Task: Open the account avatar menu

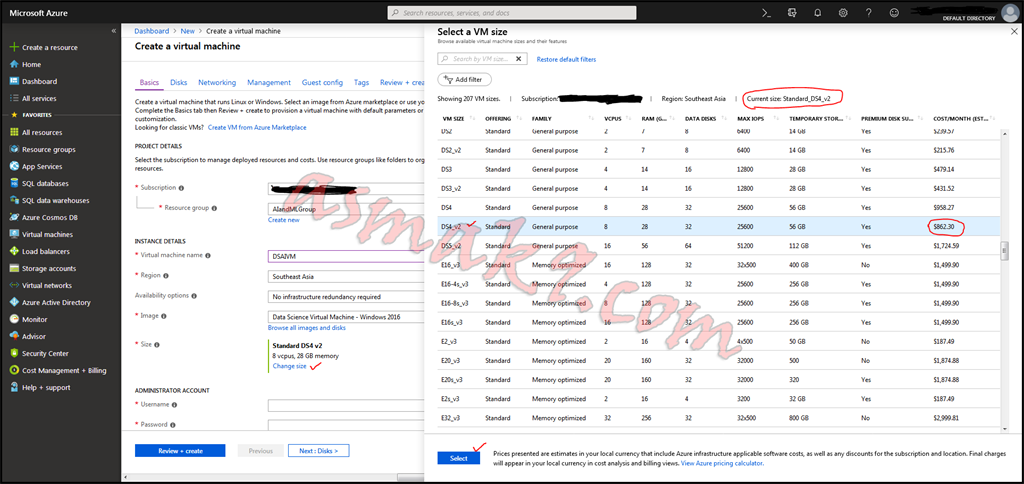Action: pos(1008,12)
